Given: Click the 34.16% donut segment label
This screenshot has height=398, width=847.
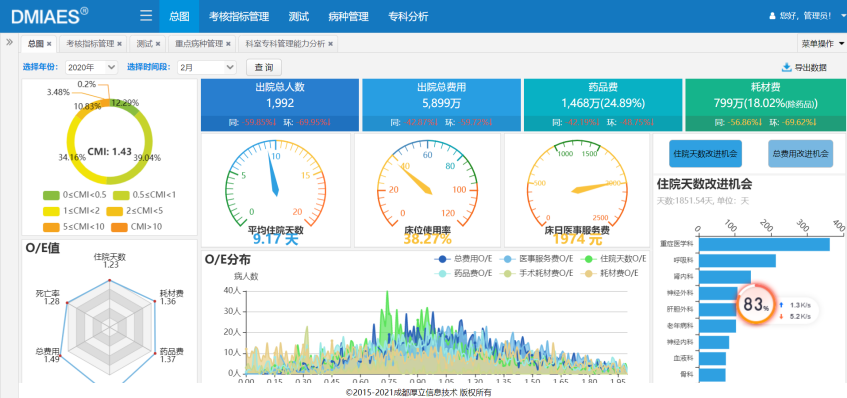Looking at the screenshot, I should (x=72, y=158).
